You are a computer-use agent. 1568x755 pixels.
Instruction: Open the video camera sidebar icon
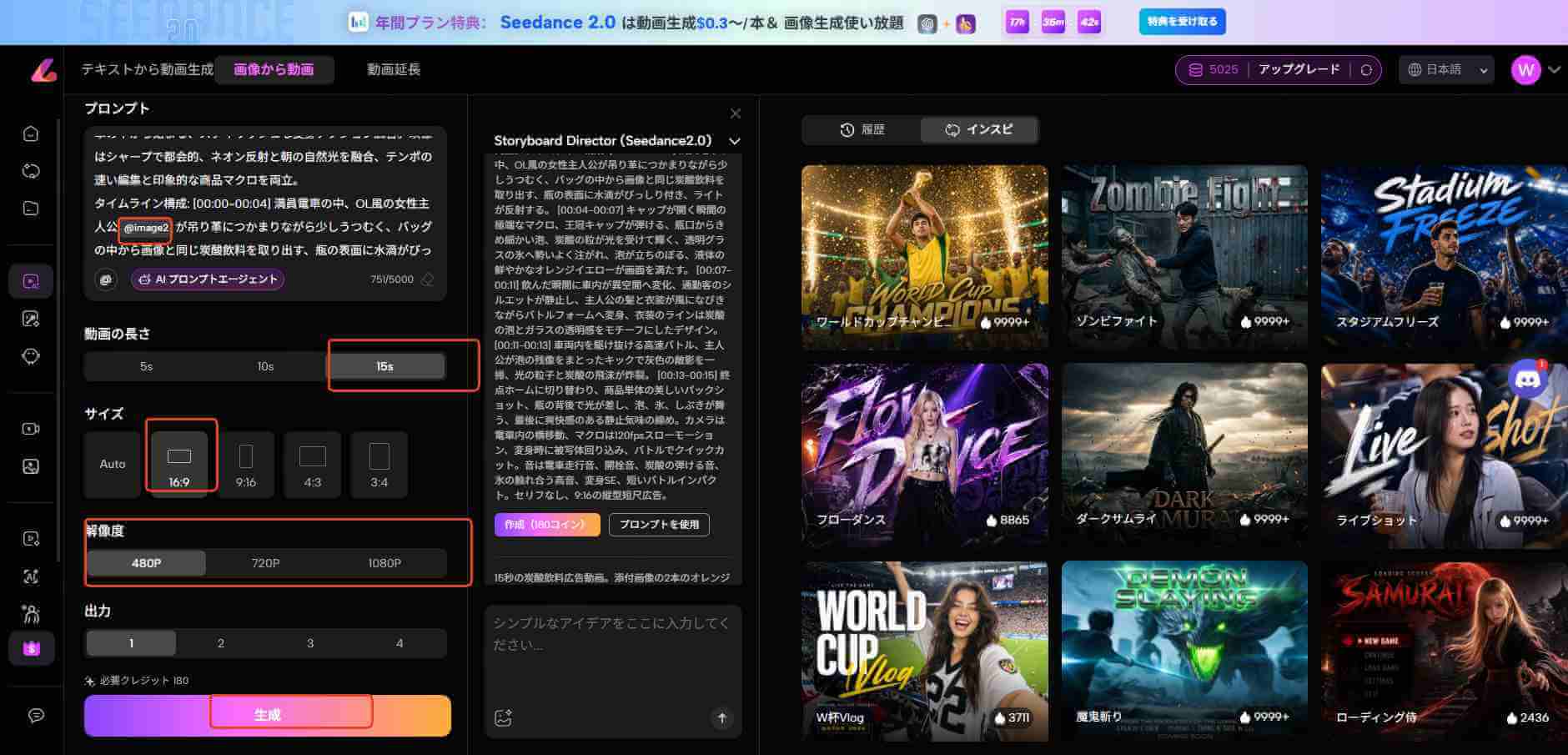coord(31,429)
